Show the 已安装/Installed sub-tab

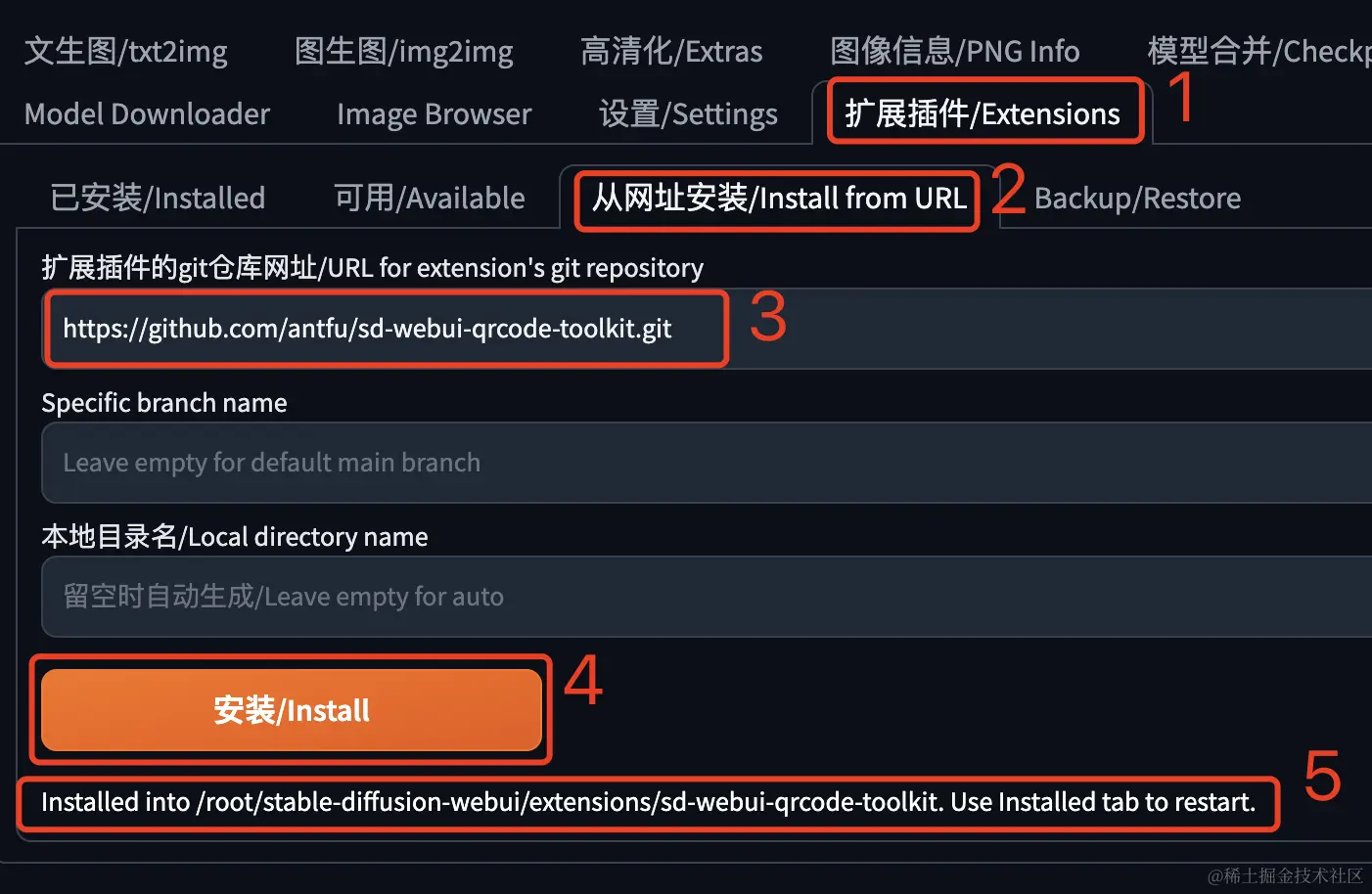tap(158, 199)
